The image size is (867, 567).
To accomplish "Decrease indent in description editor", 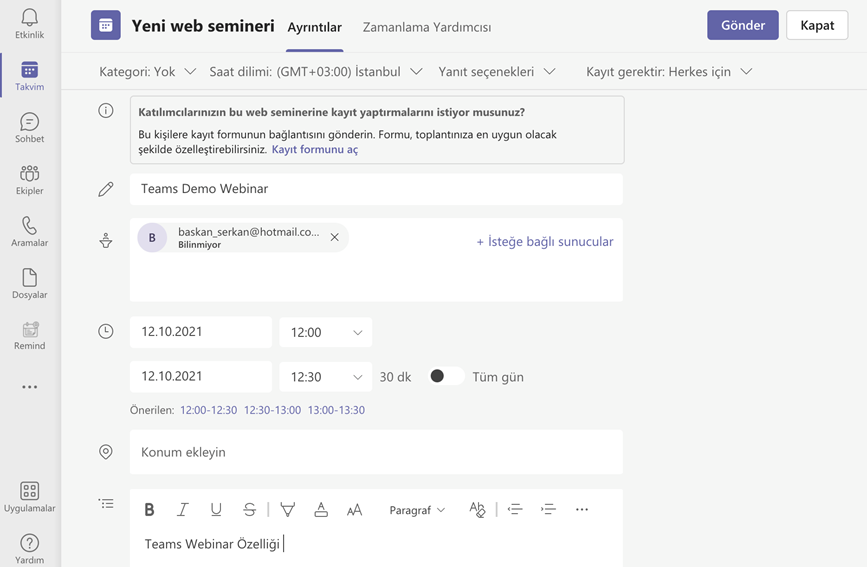I will 515,509.
